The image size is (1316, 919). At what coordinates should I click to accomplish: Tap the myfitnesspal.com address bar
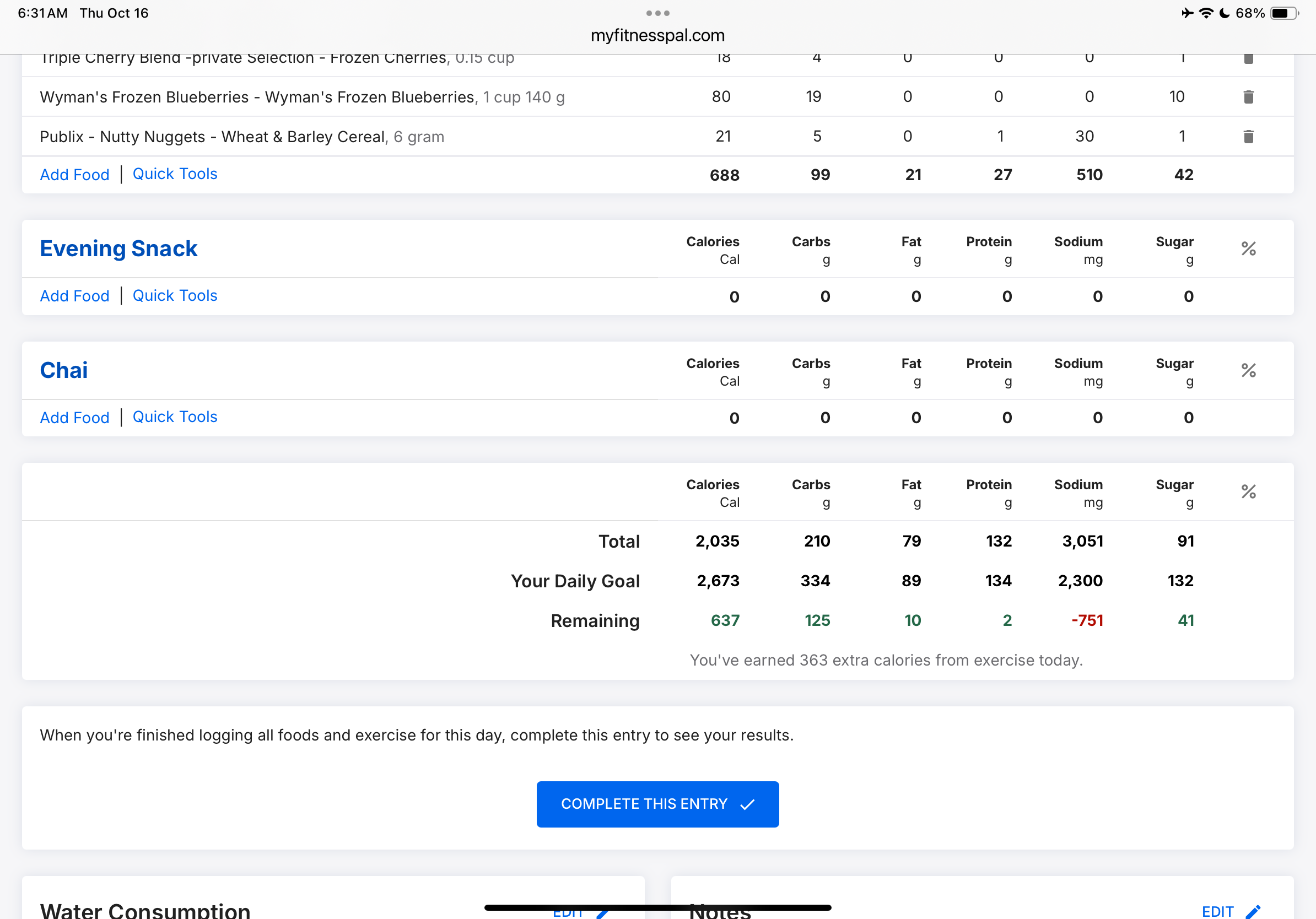click(657, 35)
